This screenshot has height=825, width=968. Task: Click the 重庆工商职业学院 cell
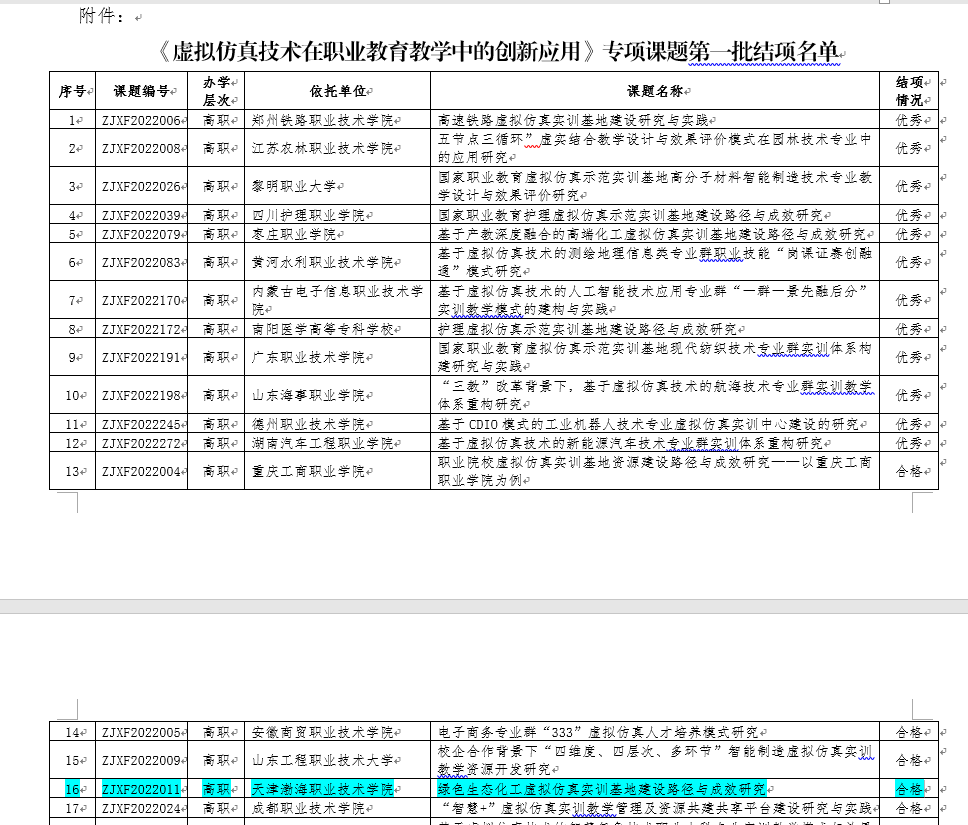308,471
